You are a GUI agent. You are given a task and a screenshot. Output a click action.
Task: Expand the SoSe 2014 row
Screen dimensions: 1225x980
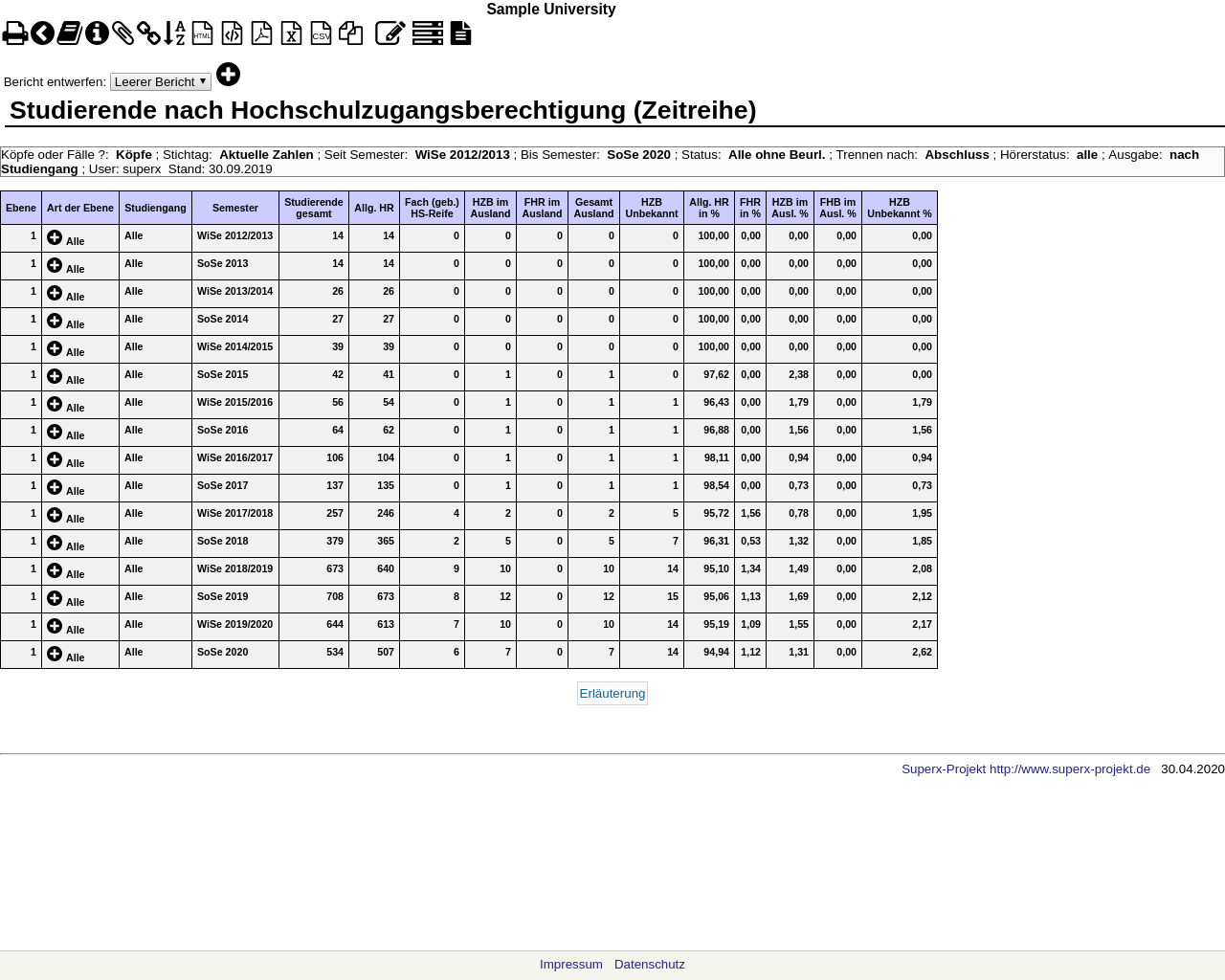pyautogui.click(x=55, y=321)
